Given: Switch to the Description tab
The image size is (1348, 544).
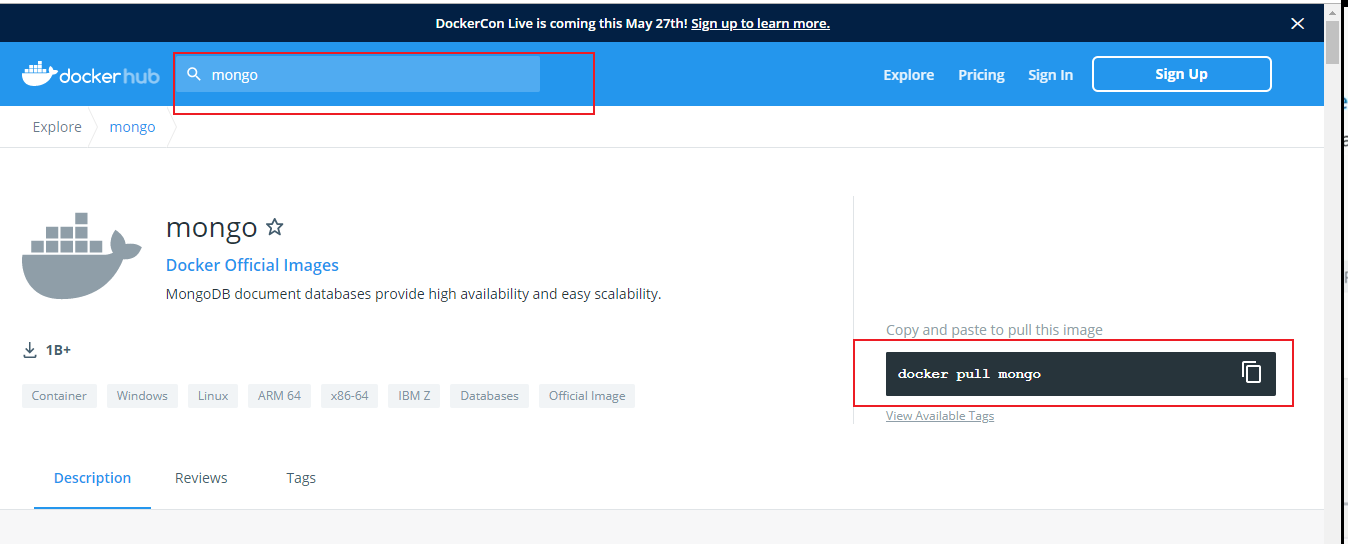Looking at the screenshot, I should click(92, 478).
